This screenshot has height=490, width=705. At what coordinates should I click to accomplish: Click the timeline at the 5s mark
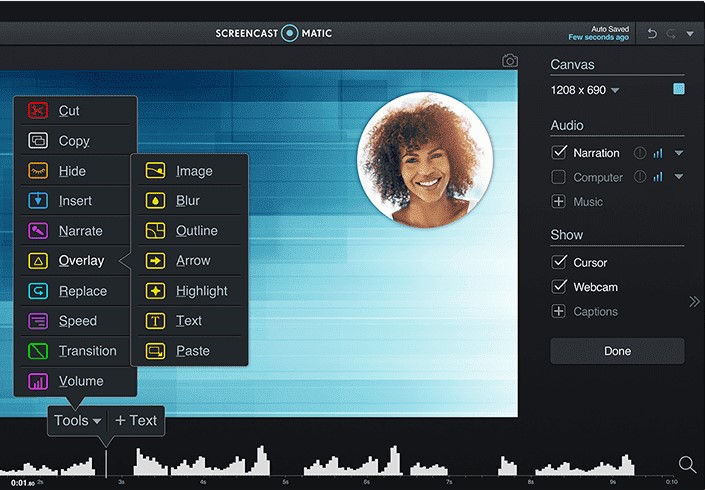tap(285, 481)
